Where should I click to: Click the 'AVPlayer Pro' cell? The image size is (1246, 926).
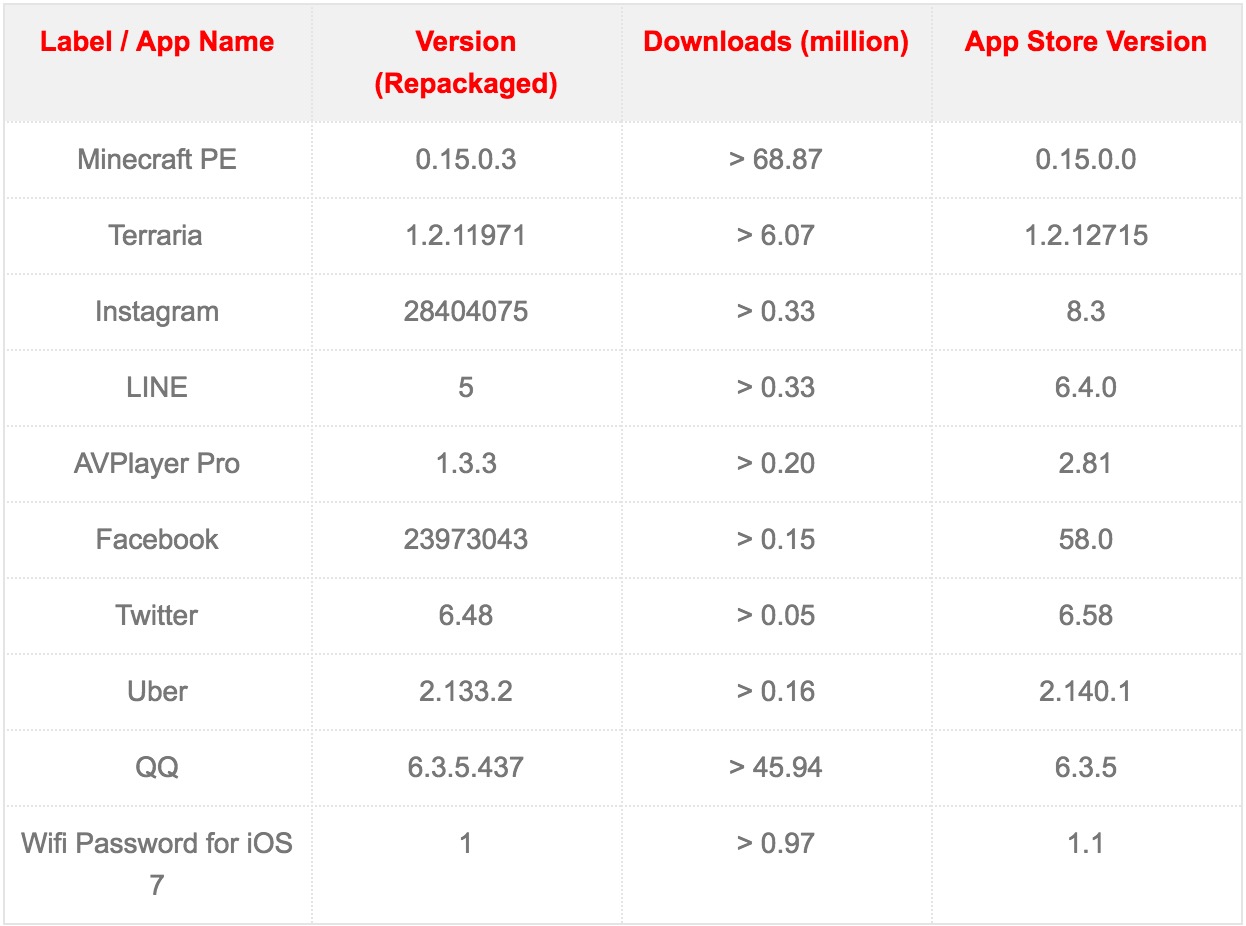157,463
